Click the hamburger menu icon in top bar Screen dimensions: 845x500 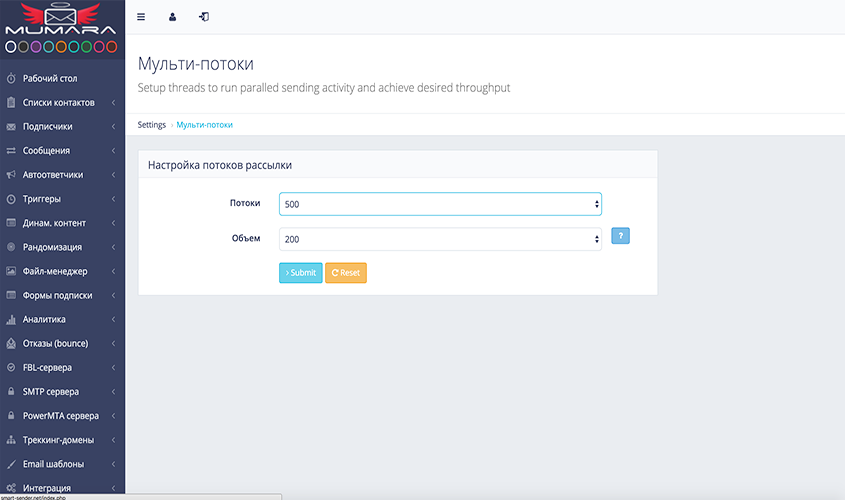141,17
